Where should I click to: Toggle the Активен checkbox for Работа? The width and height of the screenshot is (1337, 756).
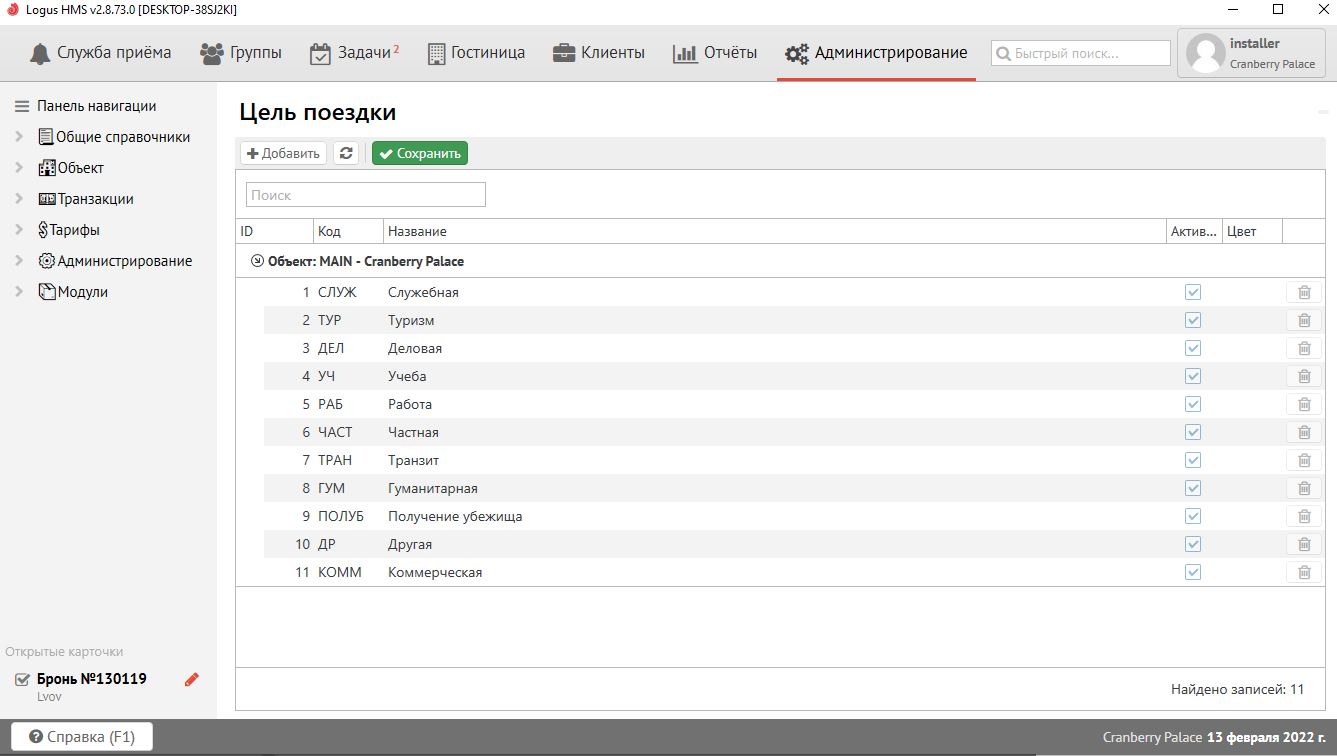tap(1193, 404)
